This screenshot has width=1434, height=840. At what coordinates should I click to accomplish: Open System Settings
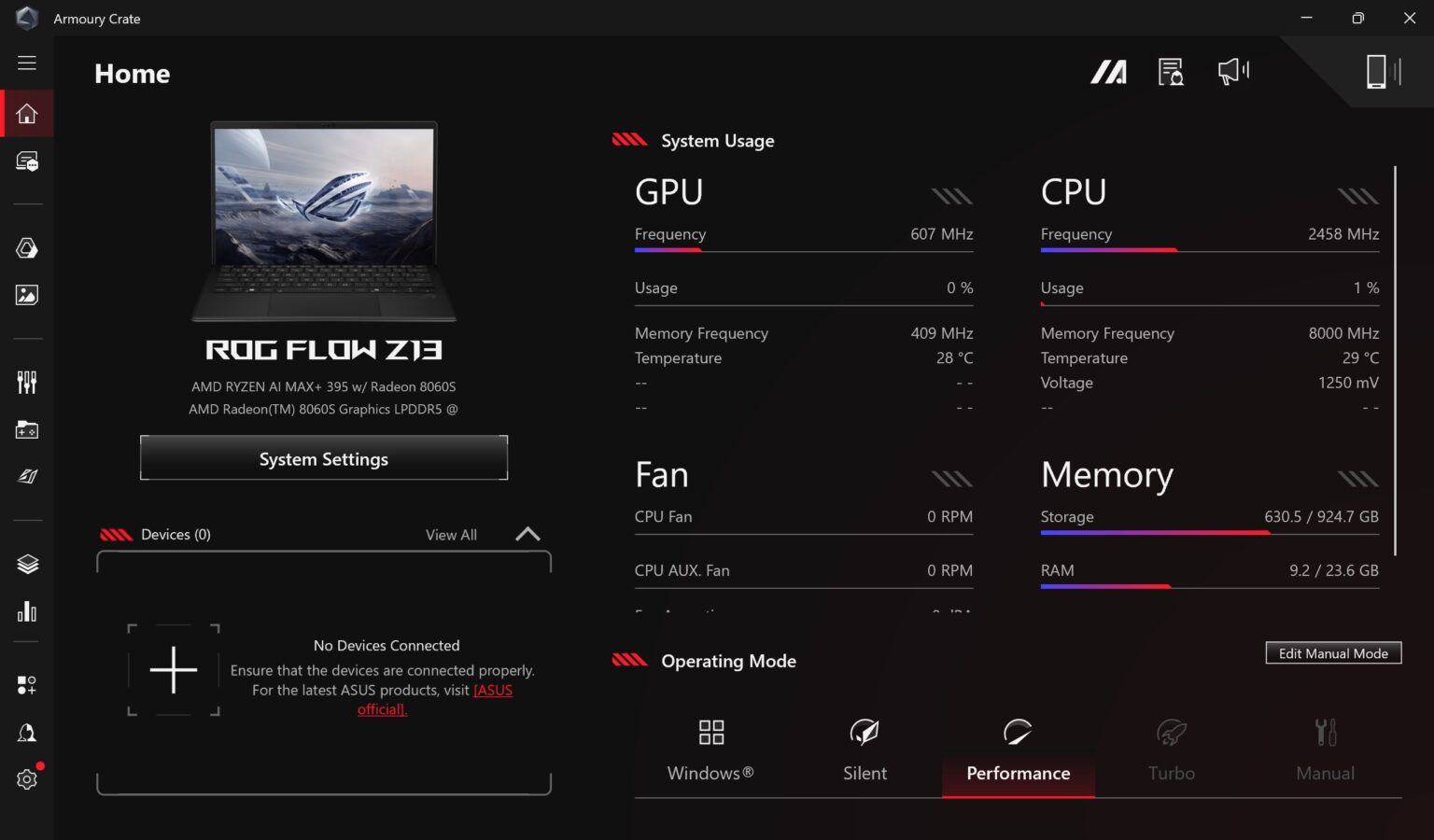click(x=323, y=458)
